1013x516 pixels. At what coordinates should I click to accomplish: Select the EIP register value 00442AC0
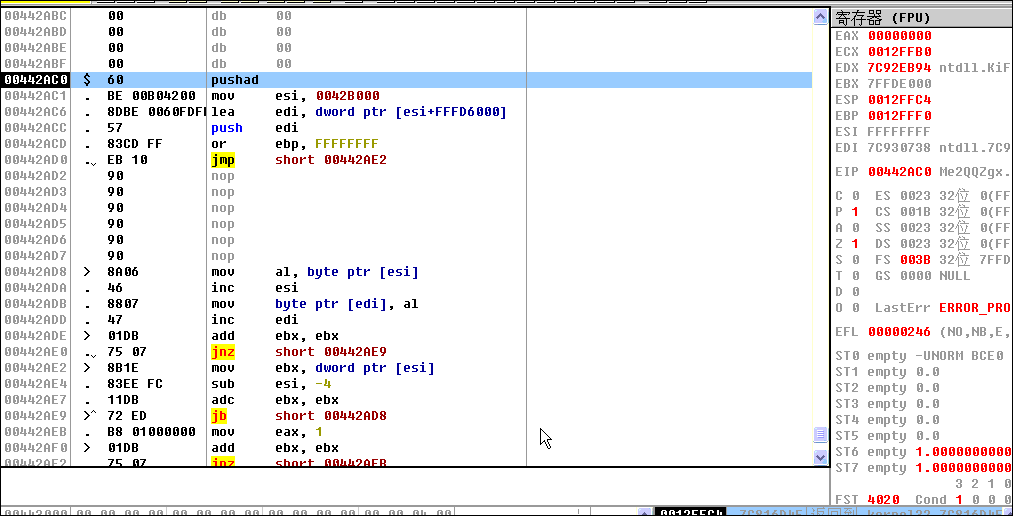coord(899,172)
